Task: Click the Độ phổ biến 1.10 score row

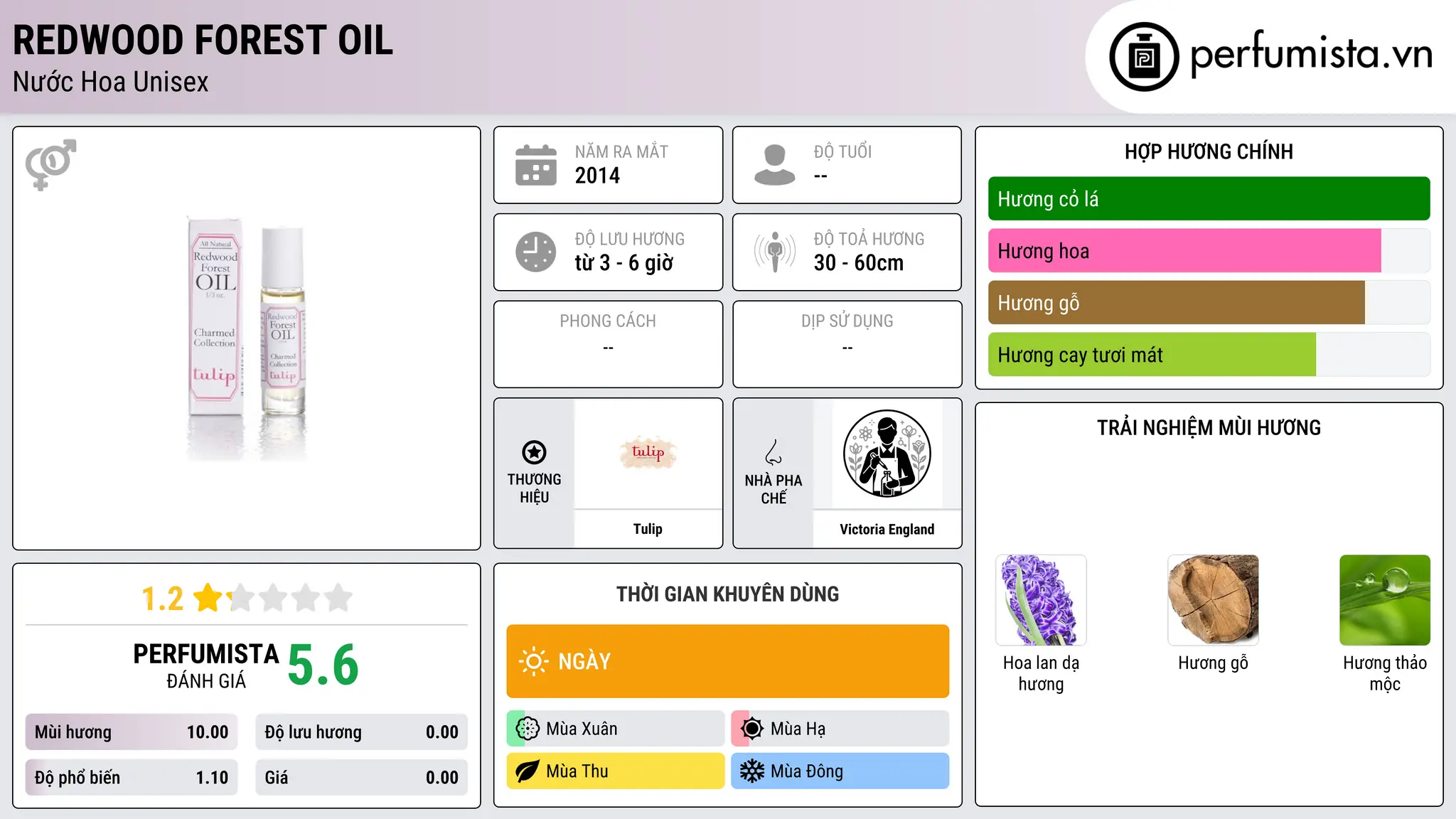Action: click(132, 778)
